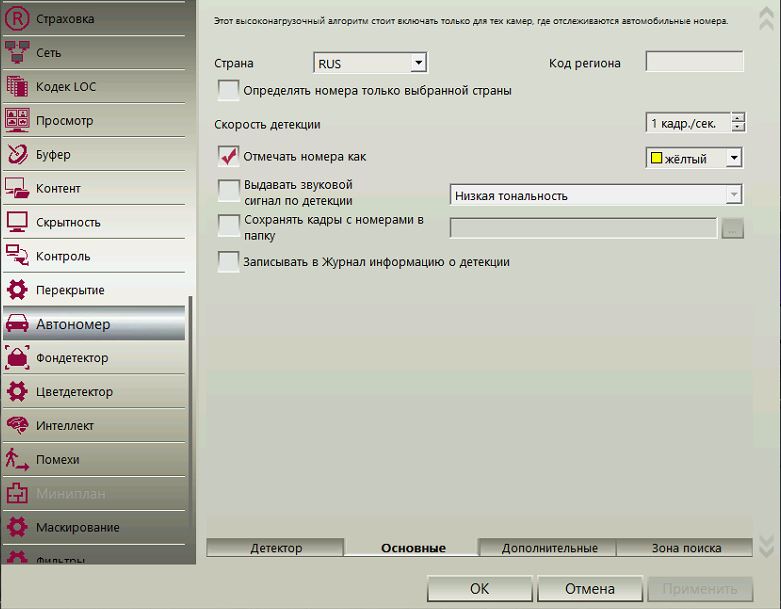Select the Интеллект menu label
Screen dimensions: 781x609
click(65, 426)
